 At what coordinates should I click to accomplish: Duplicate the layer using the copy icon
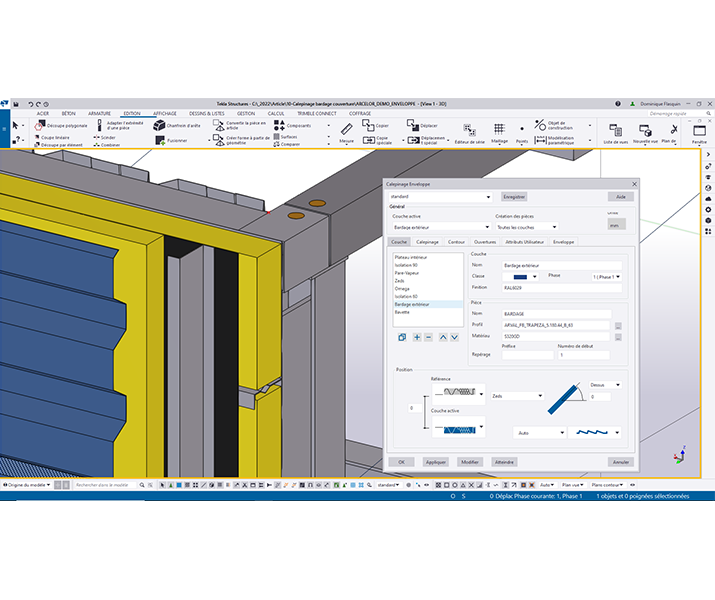tap(402, 338)
